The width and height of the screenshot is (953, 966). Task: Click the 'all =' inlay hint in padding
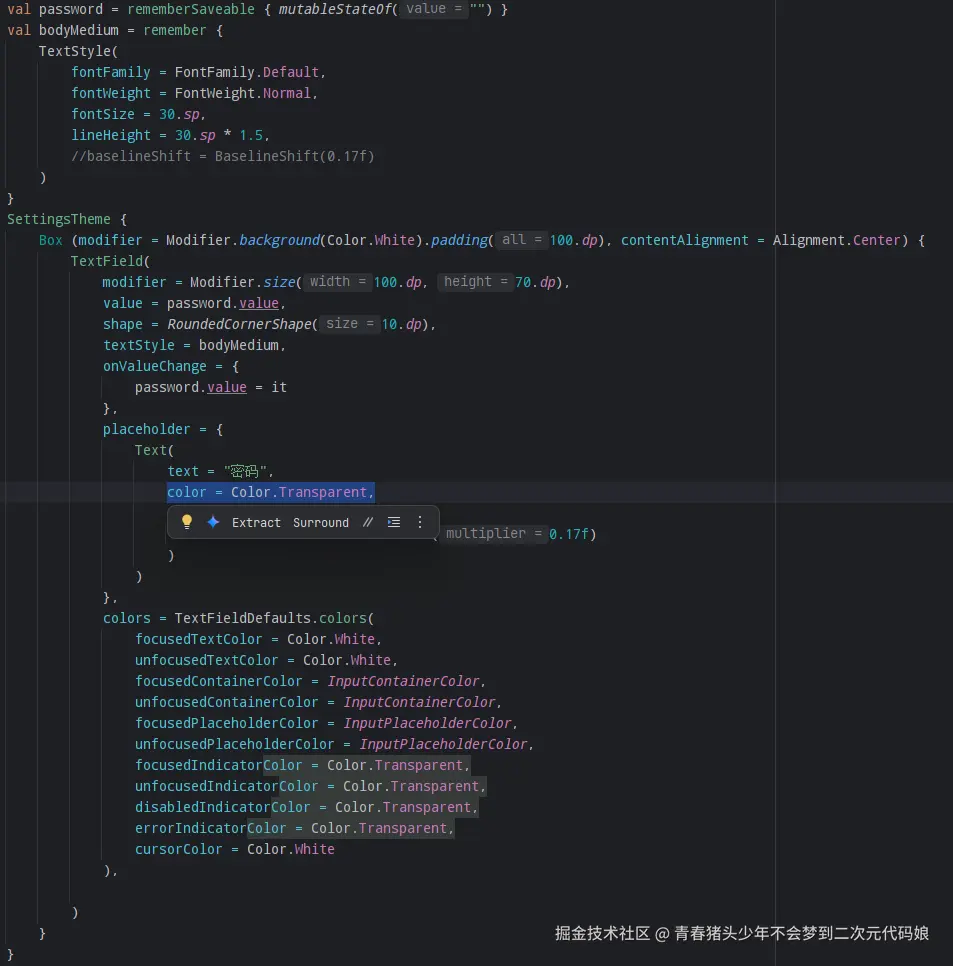(521, 240)
